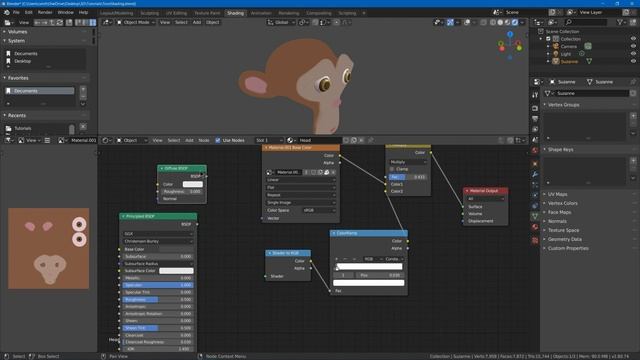Open the node editor Node menu
Screen dimensions: 640x360
pyautogui.click(x=204, y=140)
